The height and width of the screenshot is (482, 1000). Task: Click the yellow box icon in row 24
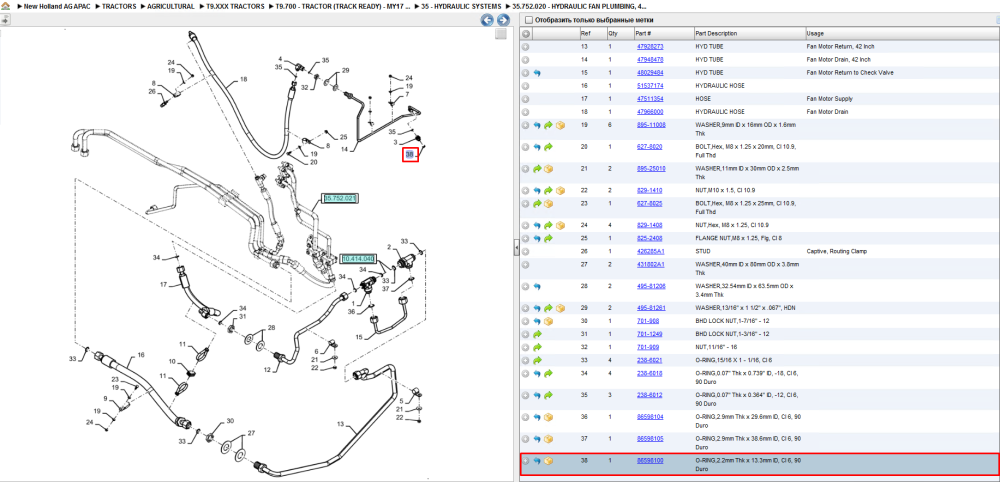click(x=559, y=225)
